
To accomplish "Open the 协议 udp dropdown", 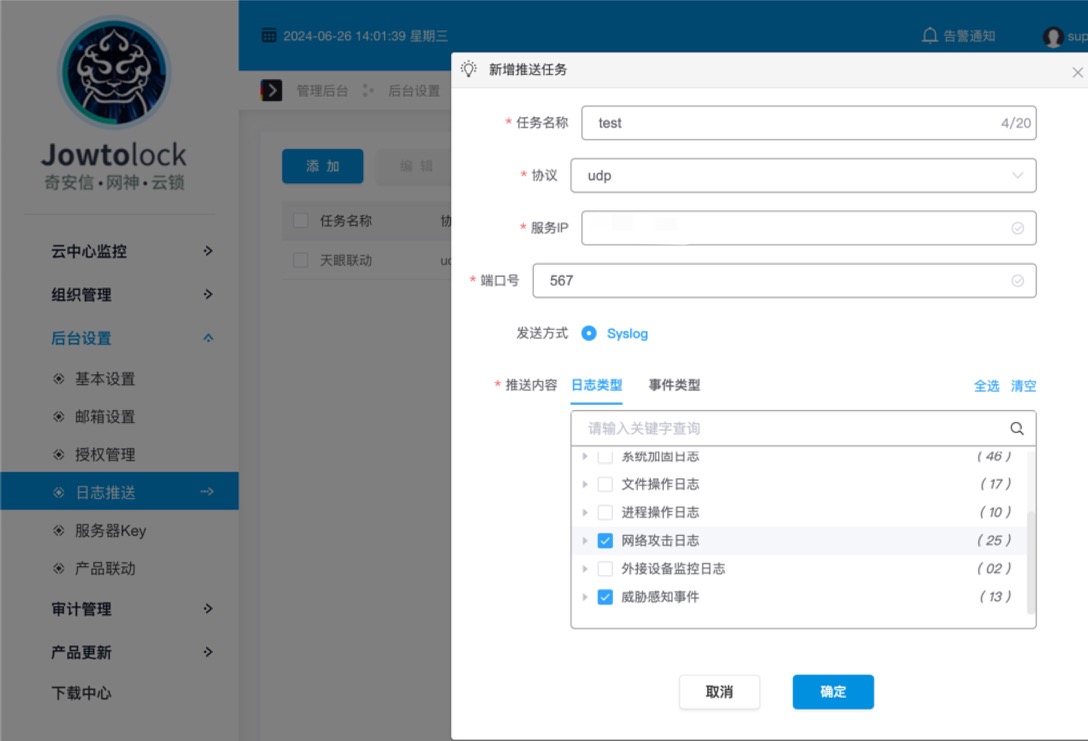I will 803,176.
